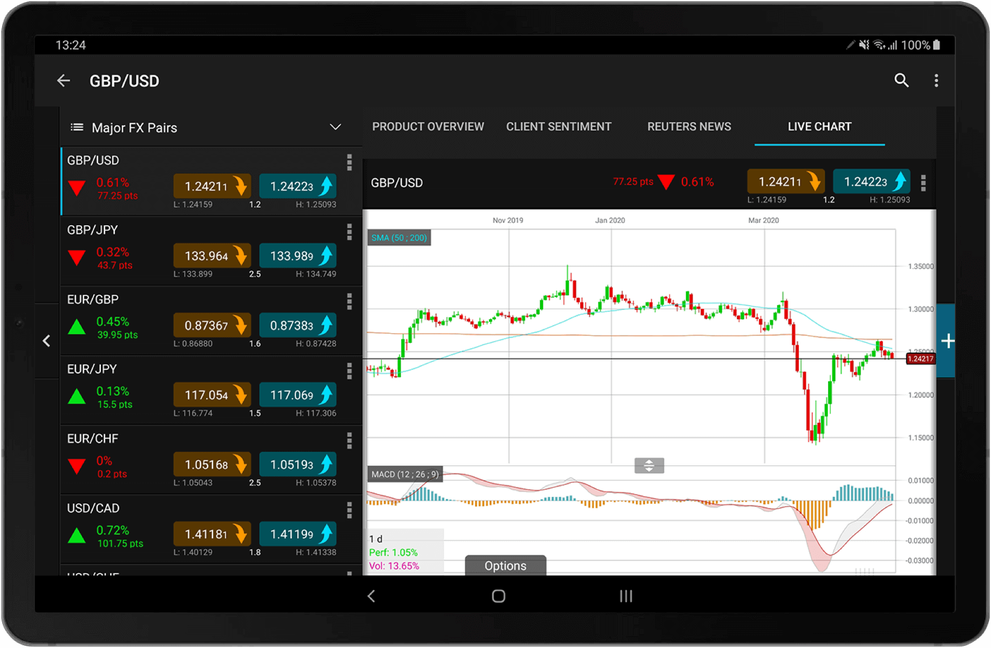
Task: Tap the buy price 1.41199 for USD/CAD
Action: click(296, 533)
